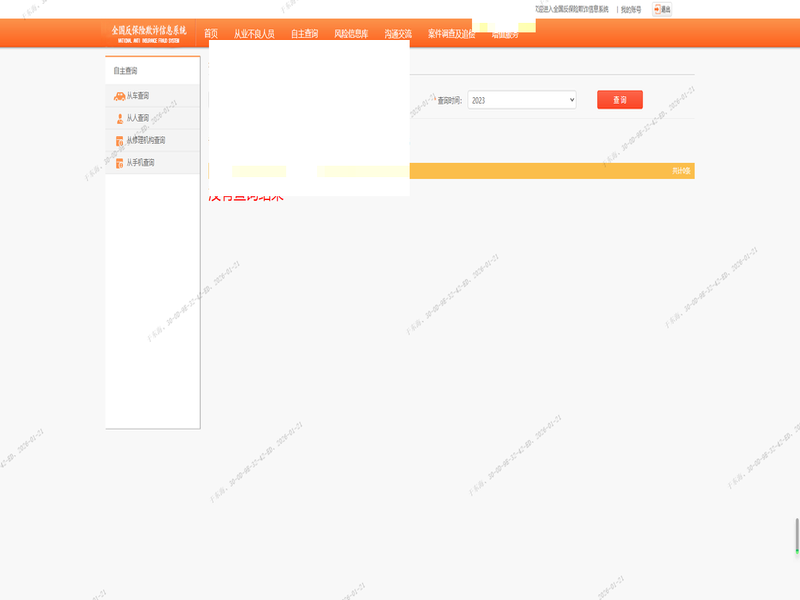
Task: Choose 从人查询 in the sidebar
Action: tap(138, 118)
